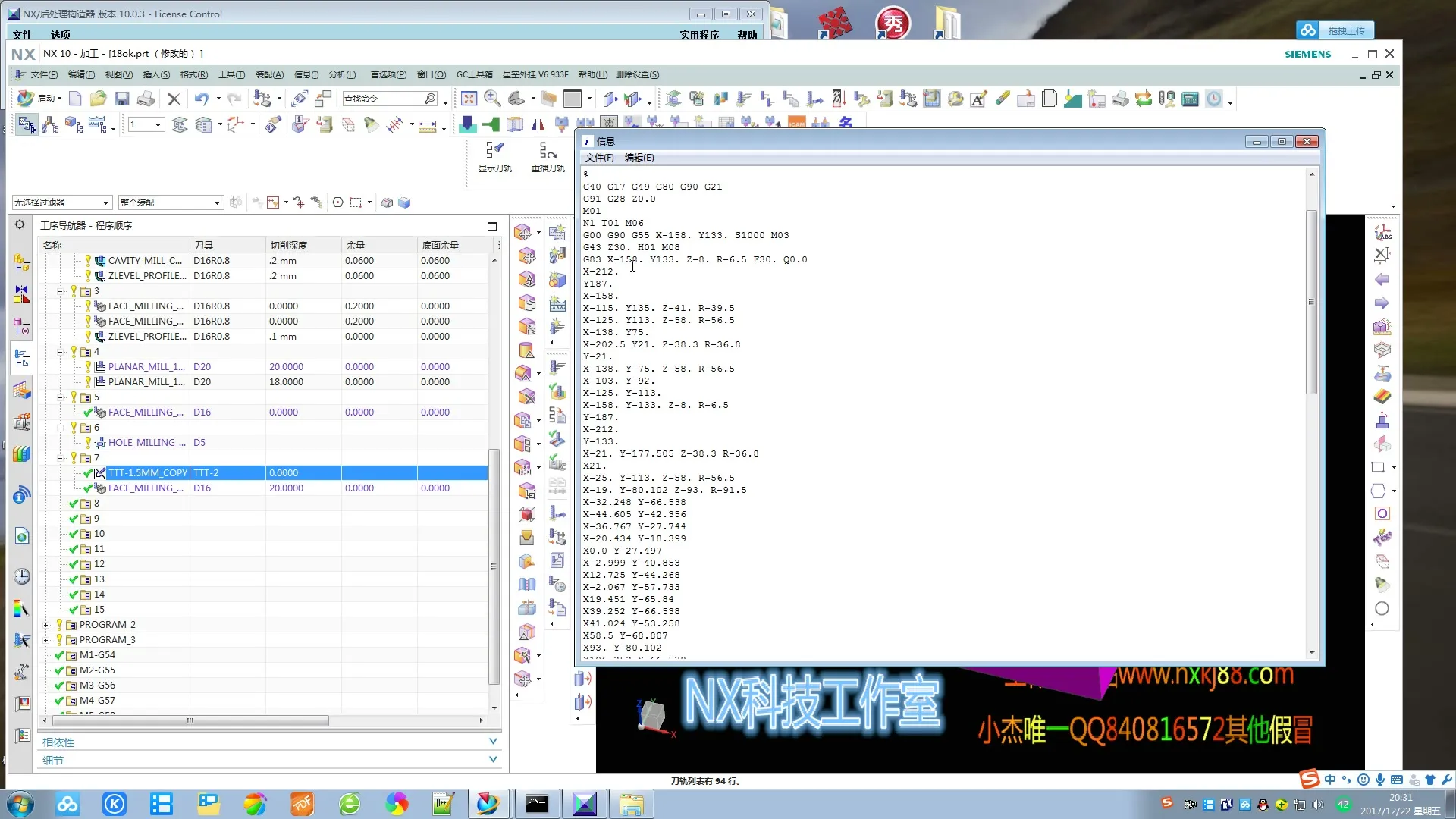Image resolution: width=1456 pixels, height=819 pixels.
Task: Toggle checkmark status of M1-G54
Action: (x=59, y=655)
